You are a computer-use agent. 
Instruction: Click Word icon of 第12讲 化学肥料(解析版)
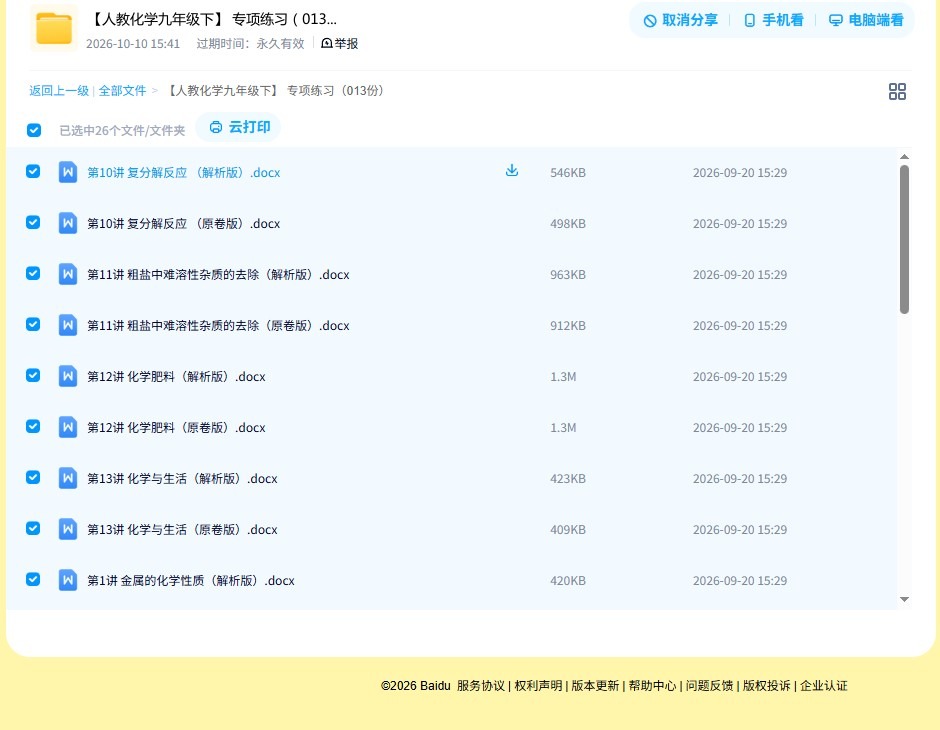click(x=68, y=376)
